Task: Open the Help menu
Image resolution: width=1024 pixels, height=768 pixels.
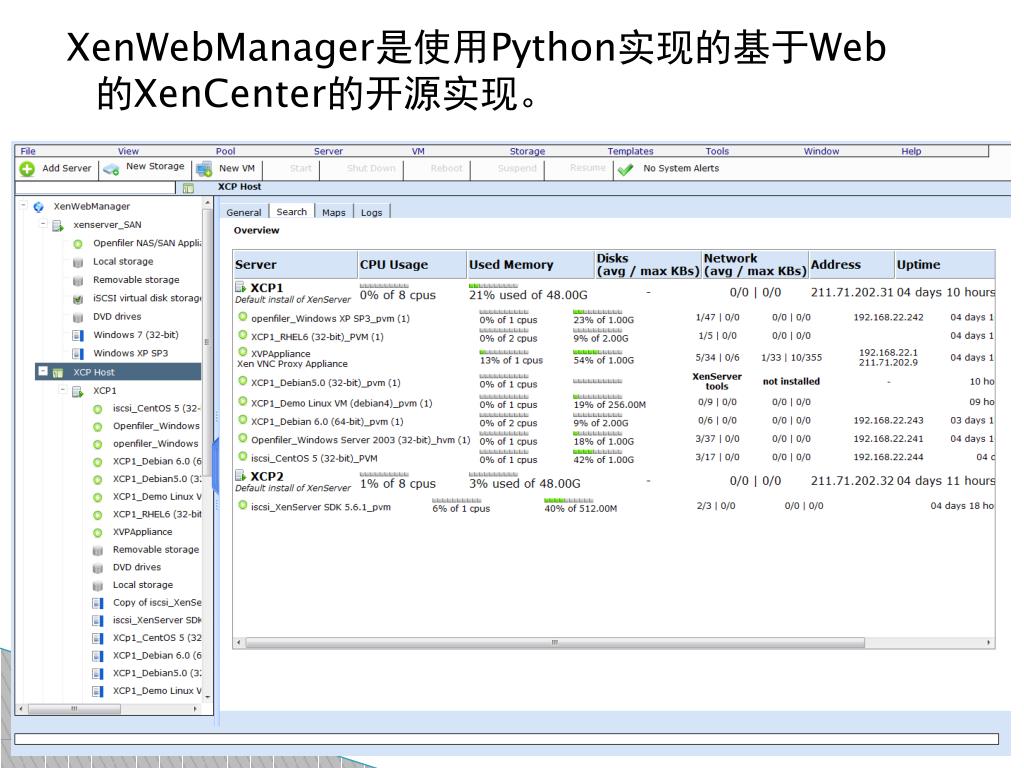Action: pos(911,151)
